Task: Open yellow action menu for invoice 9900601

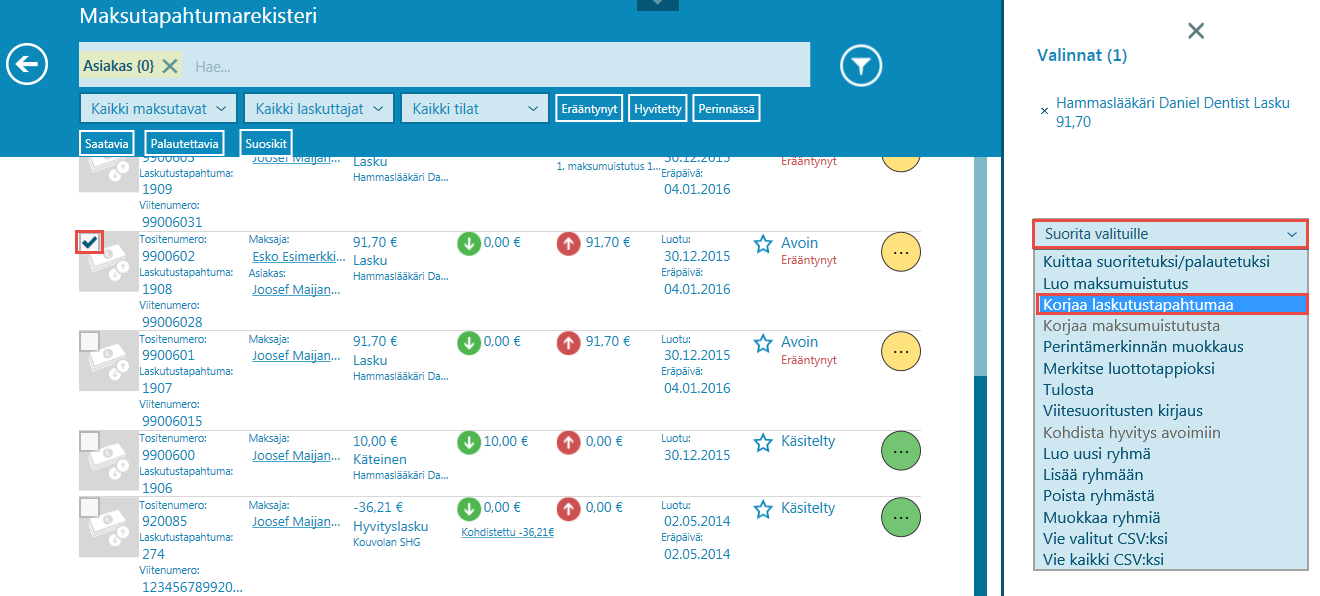Action: (900, 352)
